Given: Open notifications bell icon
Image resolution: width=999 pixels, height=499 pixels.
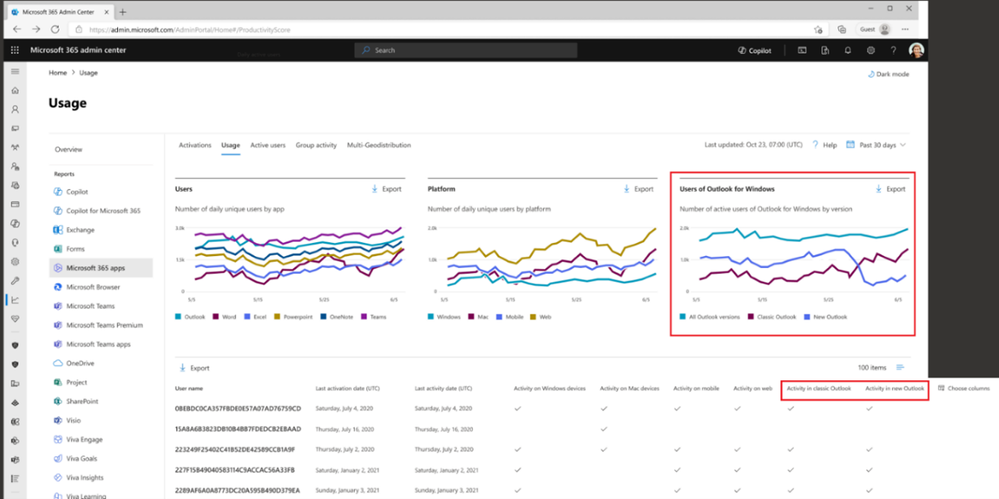Looking at the screenshot, I should pos(848,50).
